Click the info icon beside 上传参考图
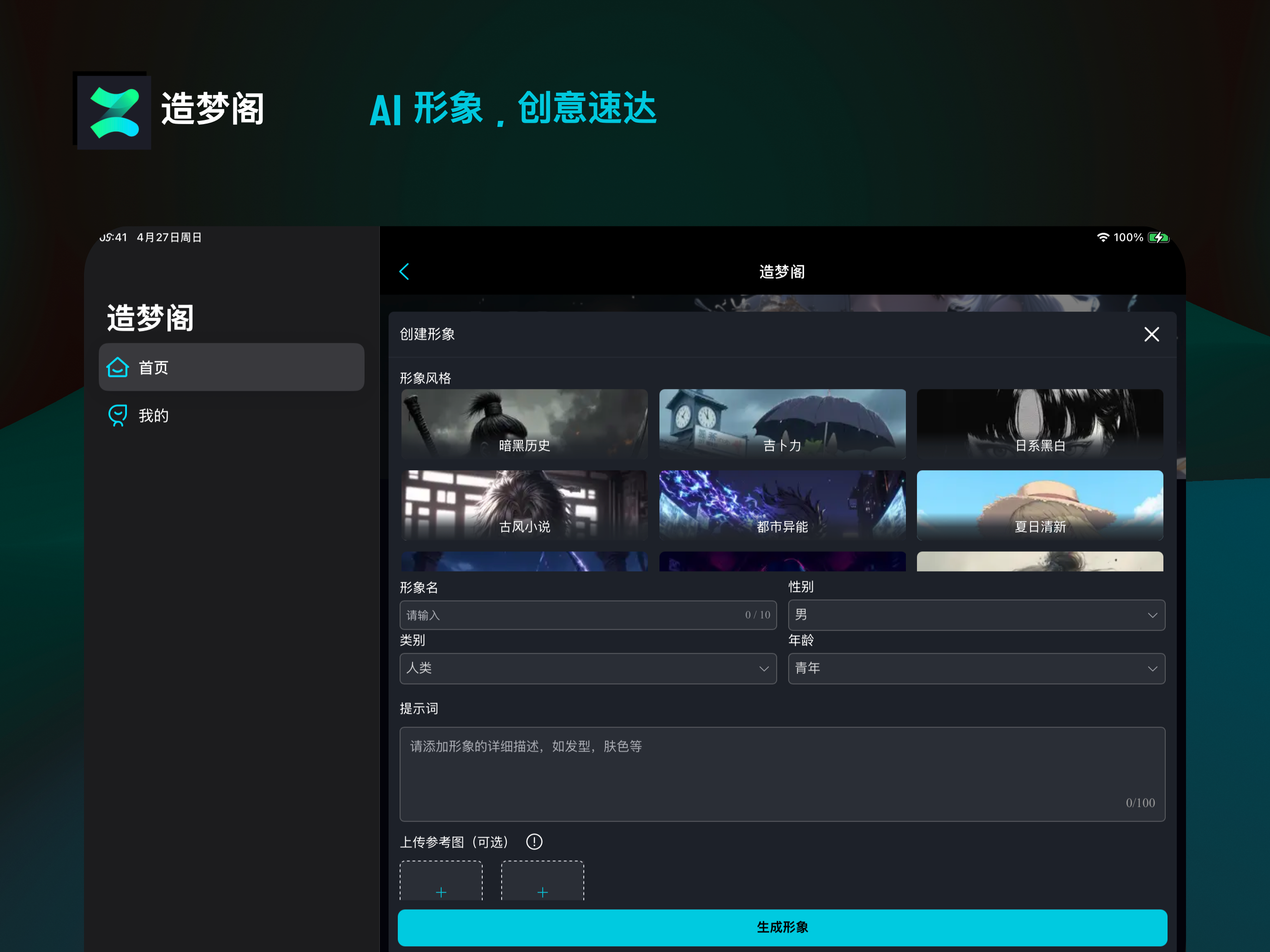This screenshot has height=952, width=1270. click(534, 841)
